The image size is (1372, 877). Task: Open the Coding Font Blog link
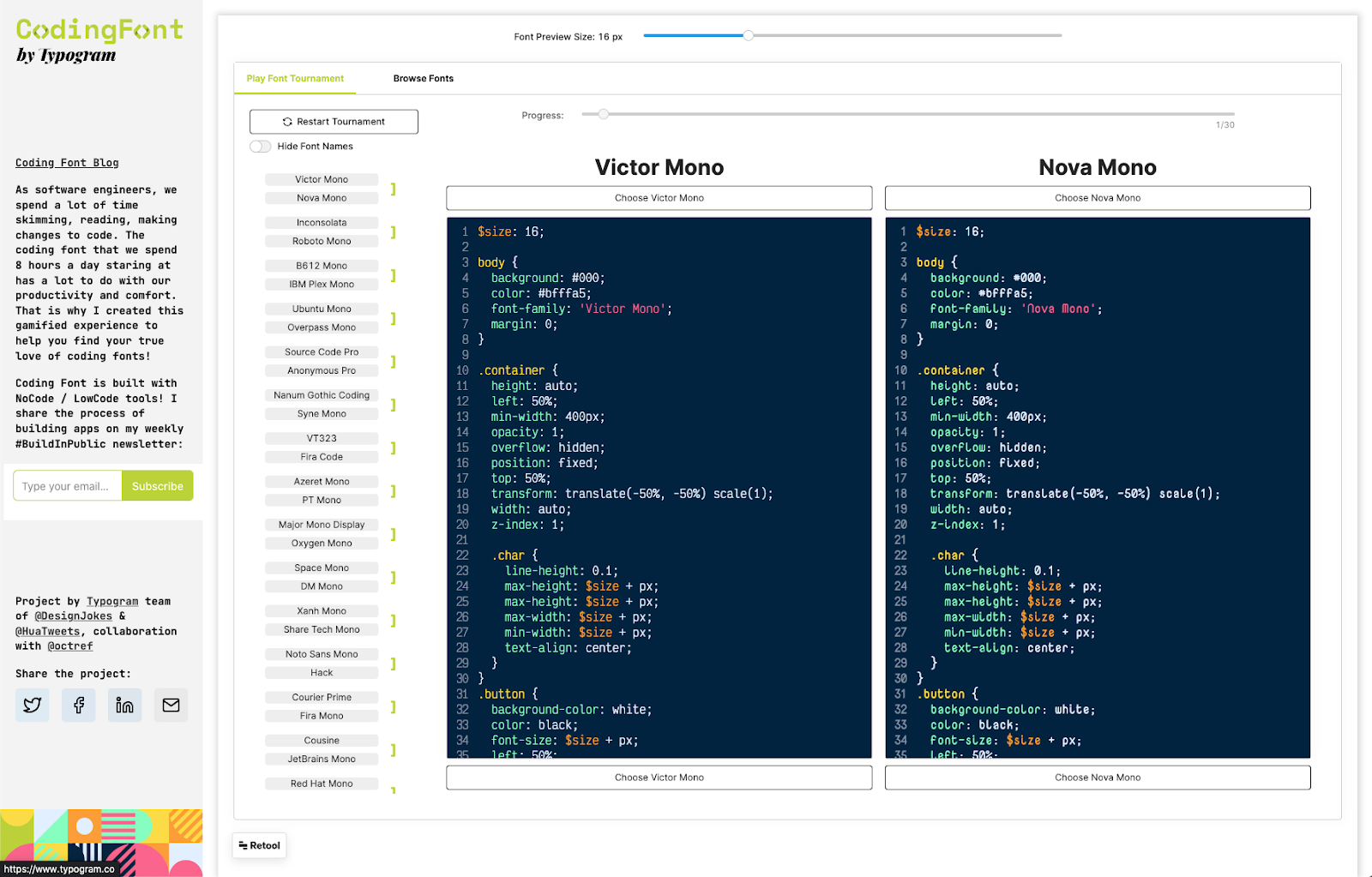(x=67, y=163)
